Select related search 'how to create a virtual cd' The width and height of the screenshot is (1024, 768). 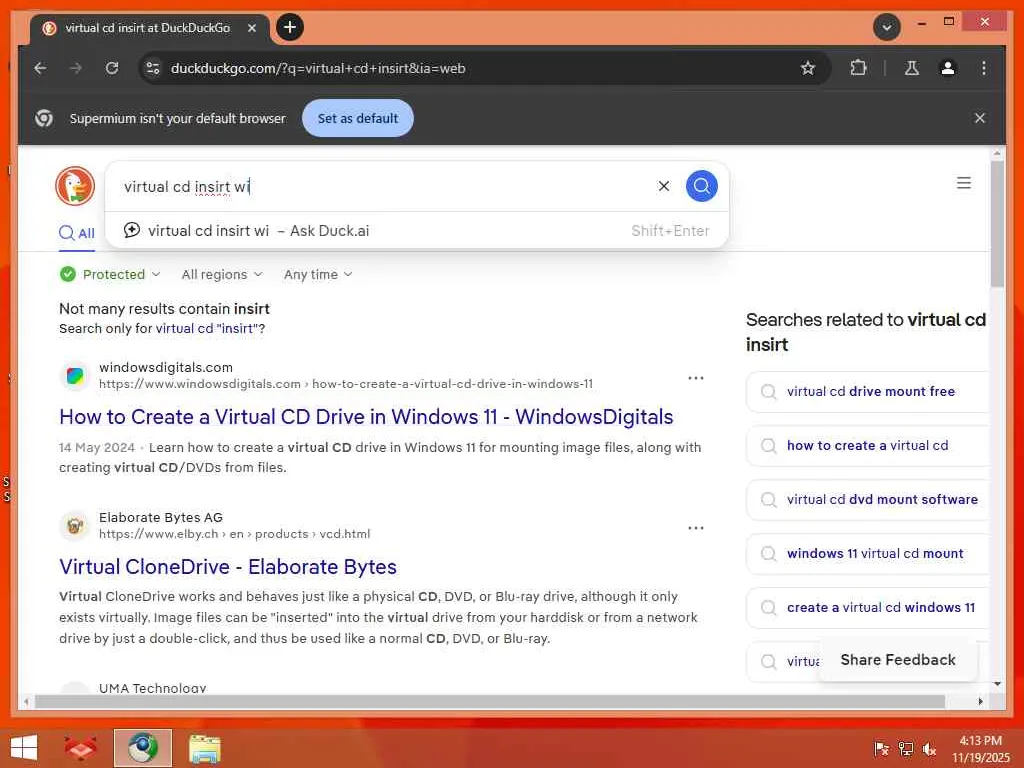[867, 445]
